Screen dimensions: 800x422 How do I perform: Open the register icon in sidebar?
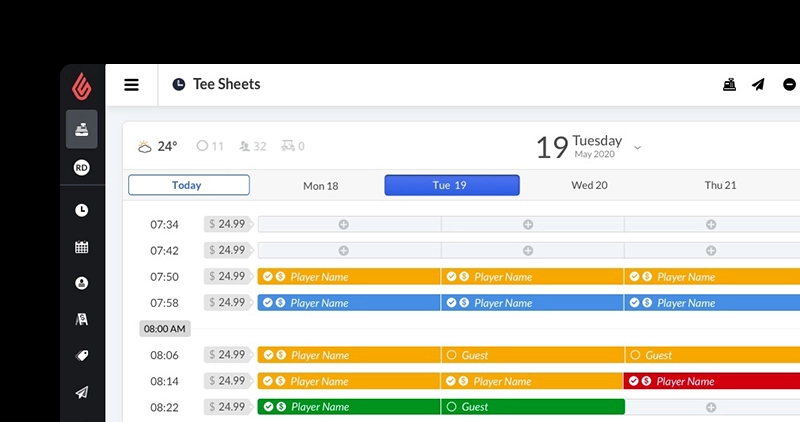pyautogui.click(x=82, y=129)
